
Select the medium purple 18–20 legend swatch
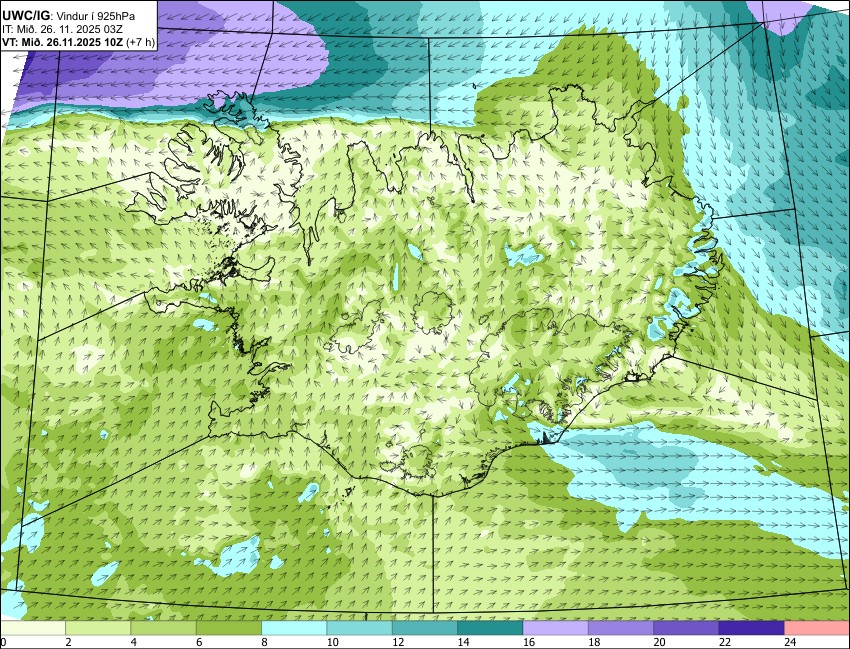point(621,628)
